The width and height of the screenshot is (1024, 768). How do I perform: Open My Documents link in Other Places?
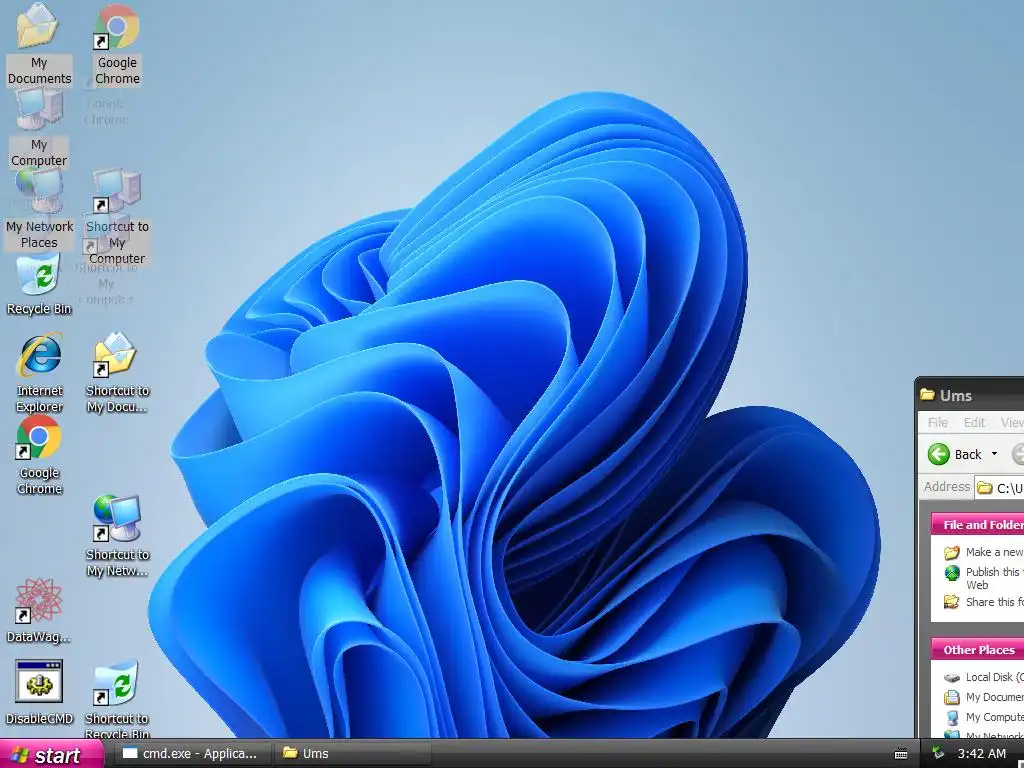tap(995, 697)
